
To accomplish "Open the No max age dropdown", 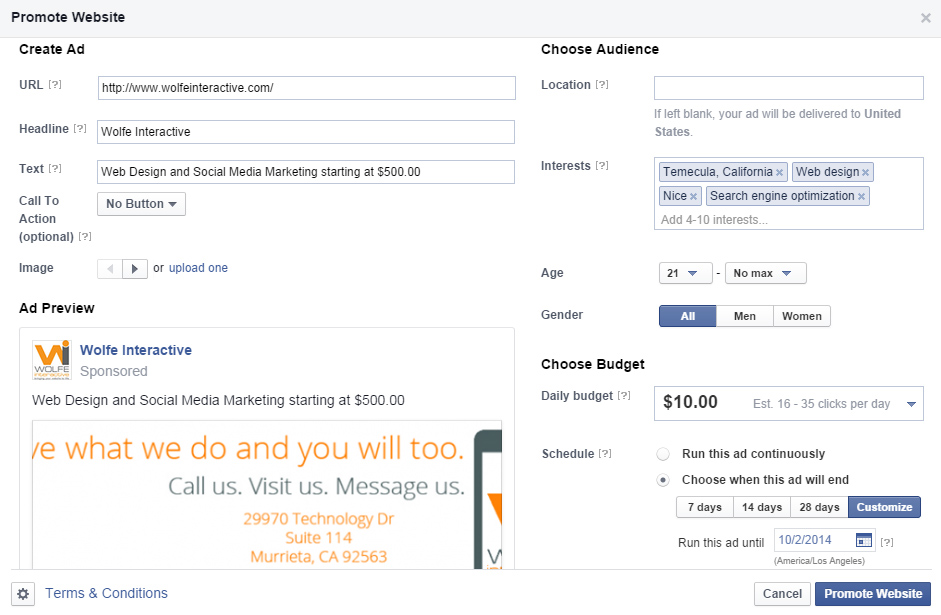I will tap(766, 274).
